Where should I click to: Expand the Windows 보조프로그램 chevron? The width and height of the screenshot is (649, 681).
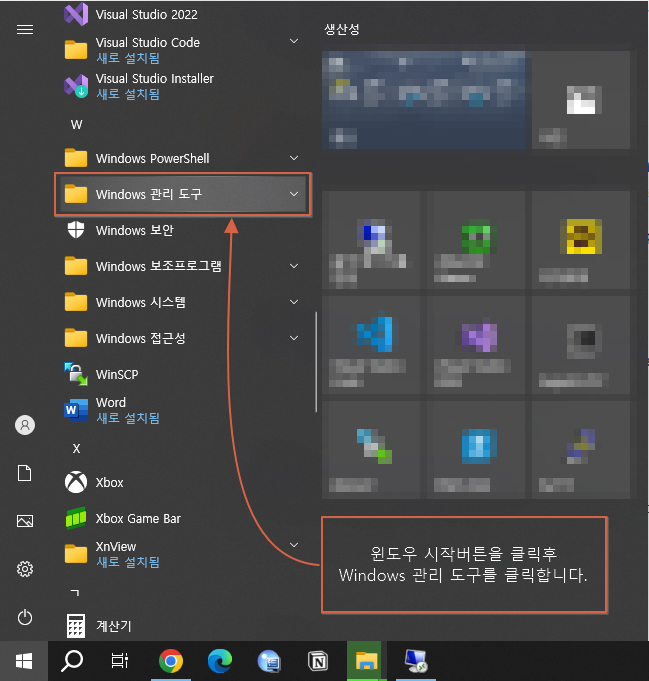pos(294,266)
